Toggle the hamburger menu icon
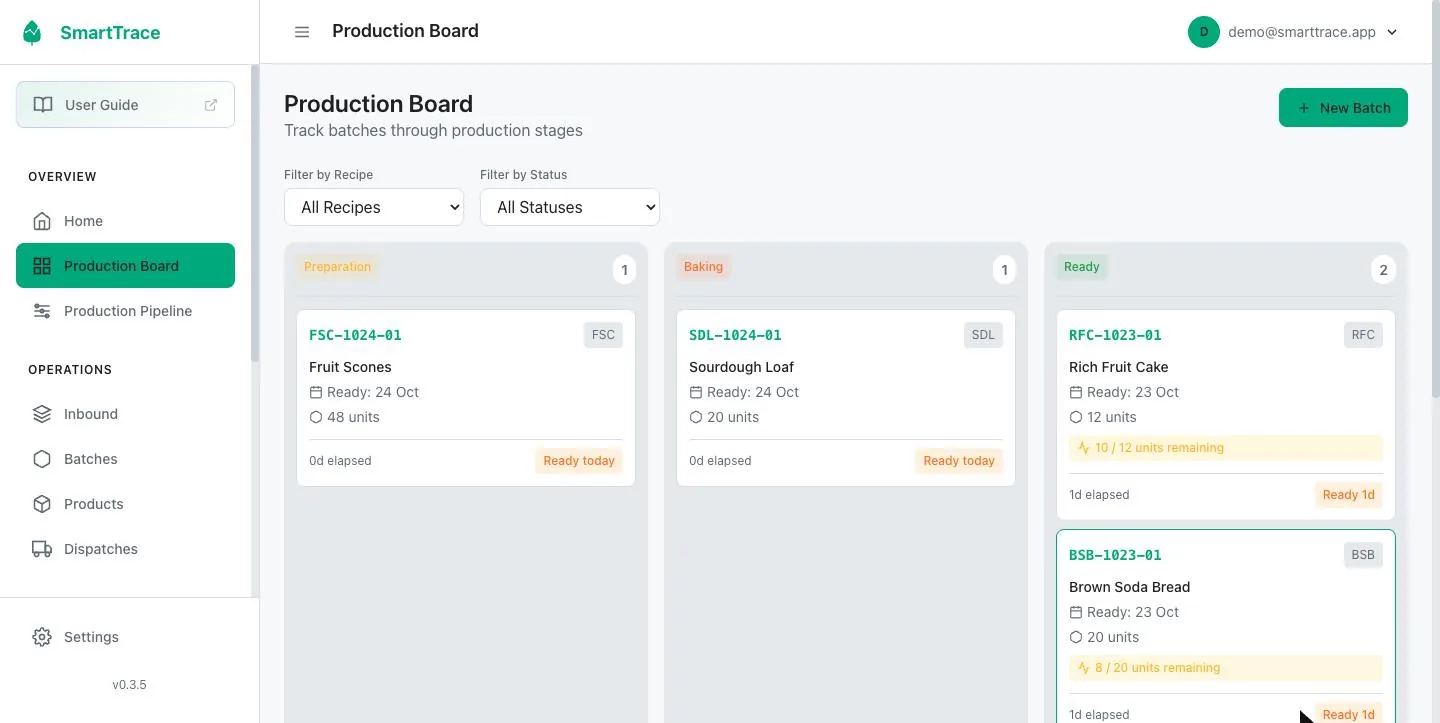 (x=302, y=32)
